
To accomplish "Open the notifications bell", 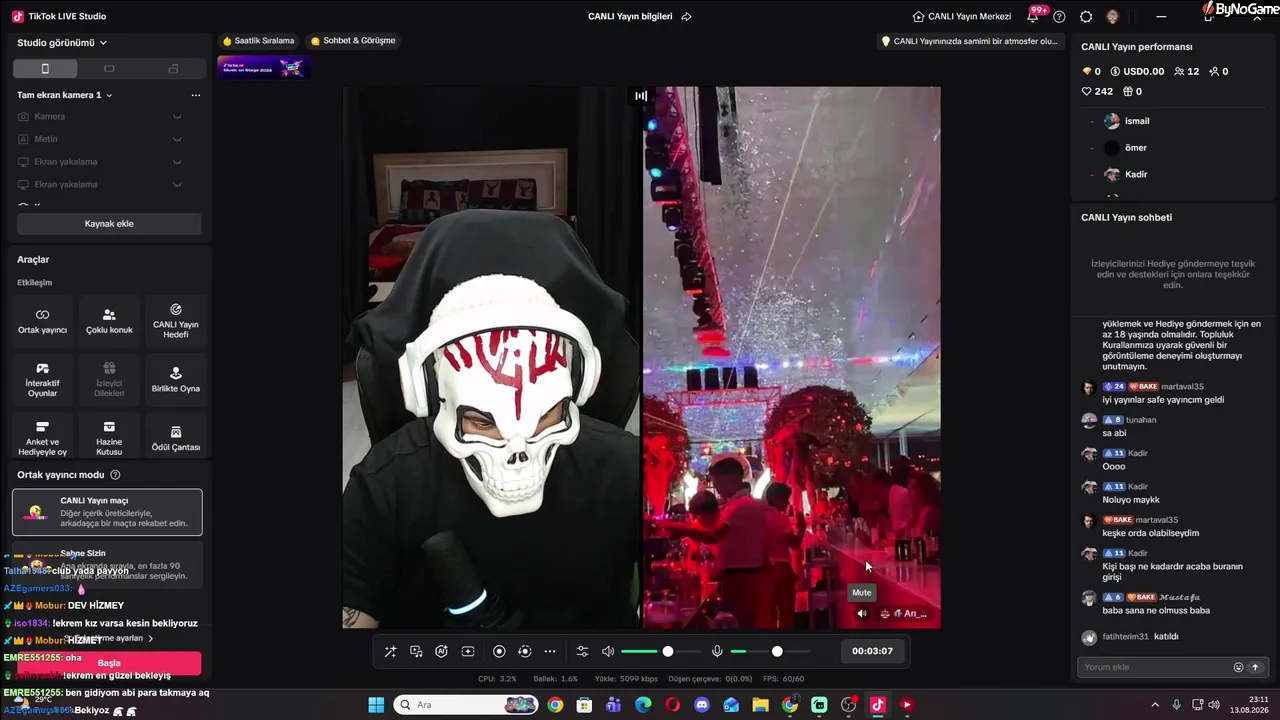I will tap(1033, 16).
